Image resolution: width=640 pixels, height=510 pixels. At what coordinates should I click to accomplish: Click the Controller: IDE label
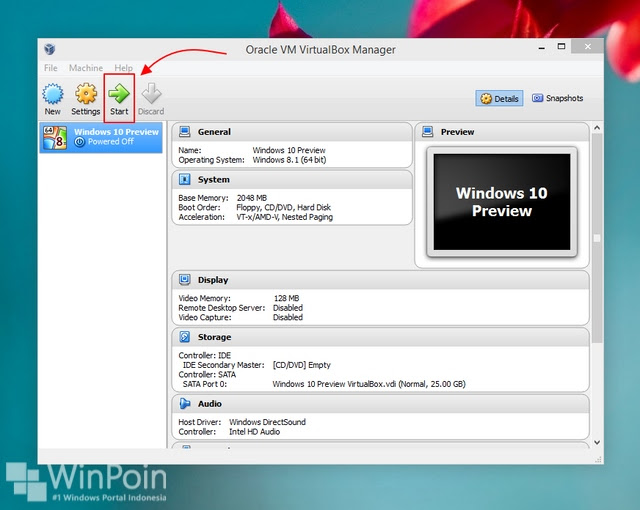pos(204,355)
